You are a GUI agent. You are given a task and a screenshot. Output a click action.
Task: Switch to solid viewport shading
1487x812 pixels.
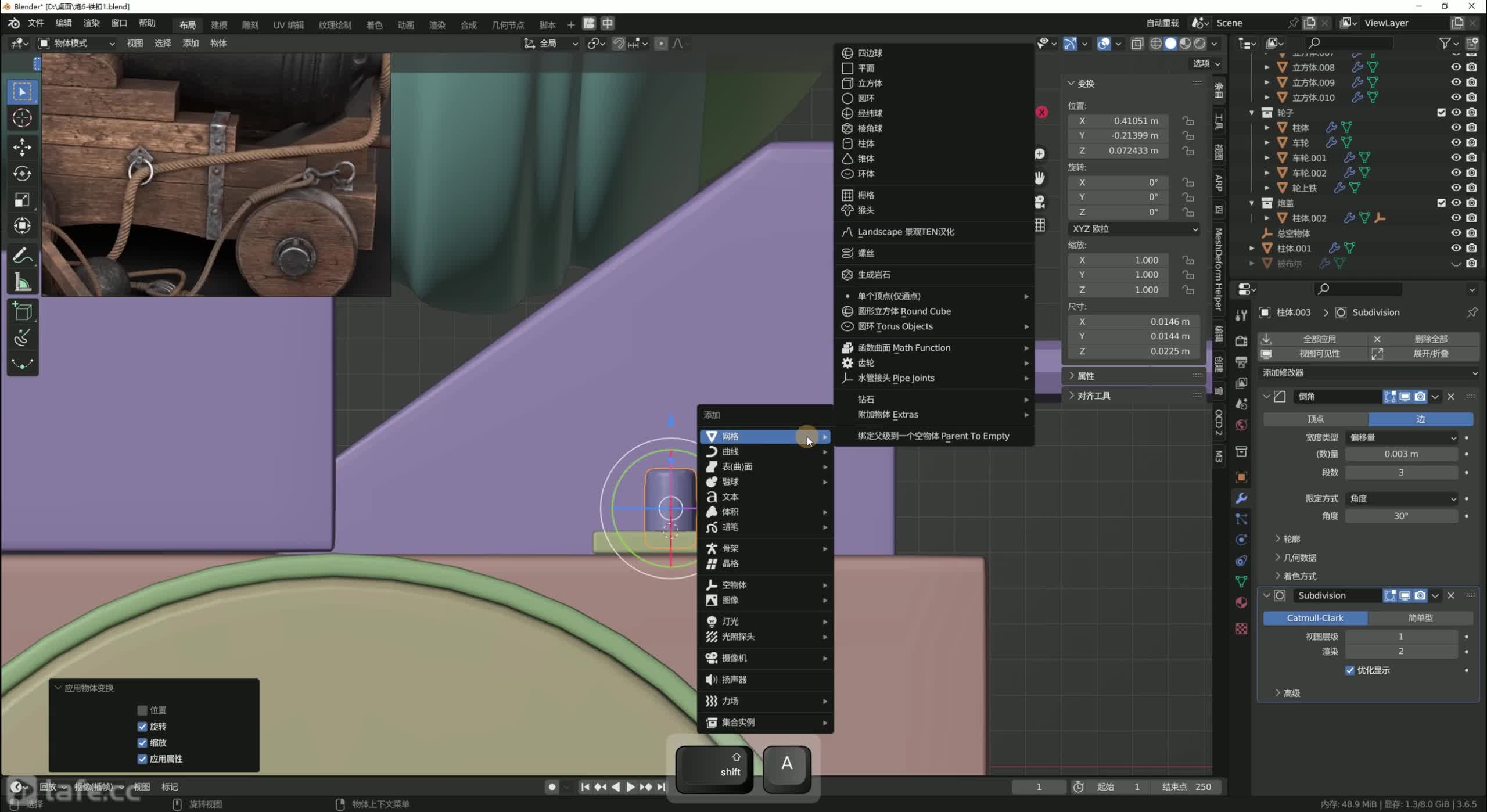tap(1170, 44)
